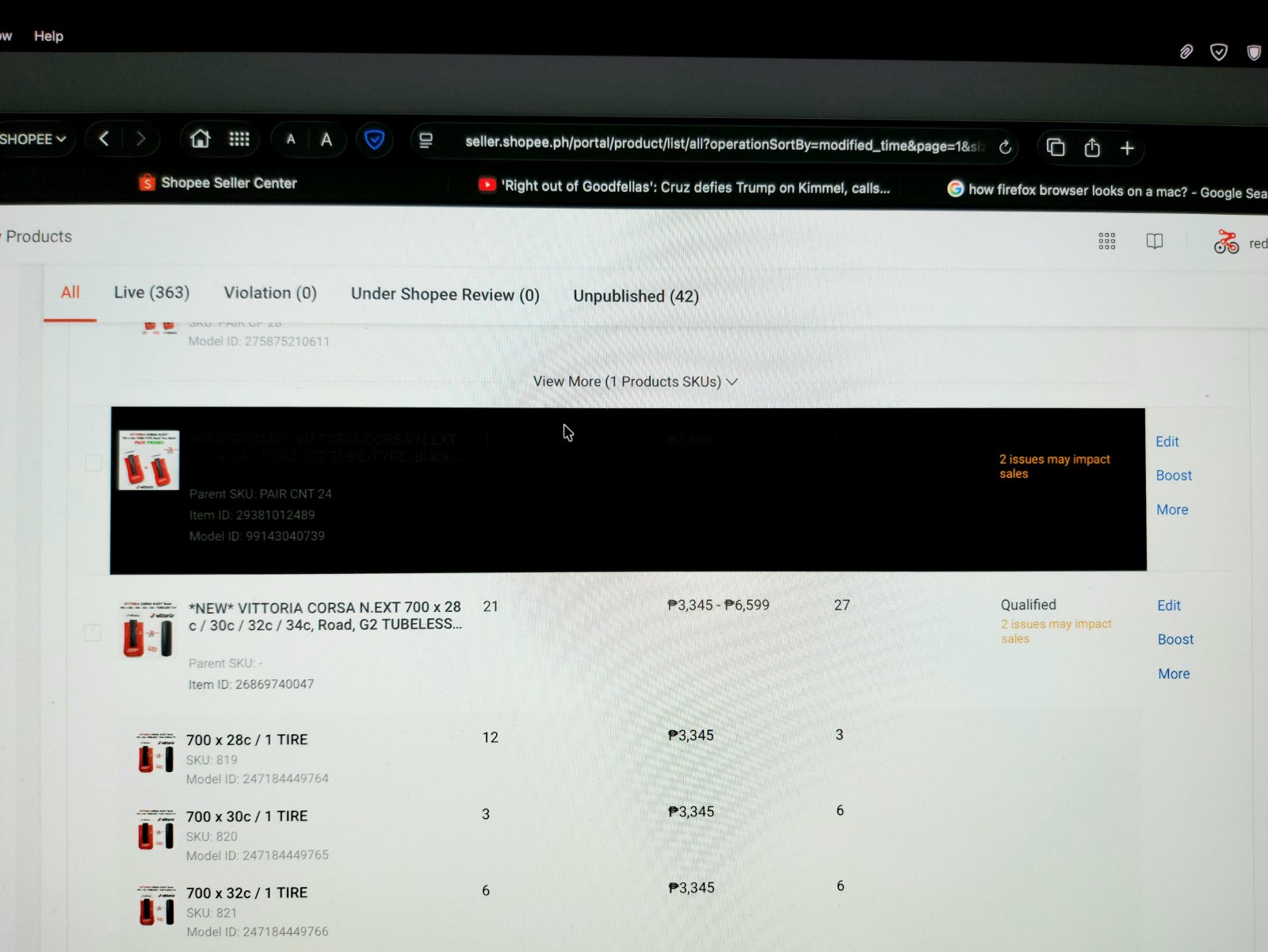Click the page settings icon in address bar
Image resolution: width=1268 pixels, height=952 pixels.
[x=426, y=141]
